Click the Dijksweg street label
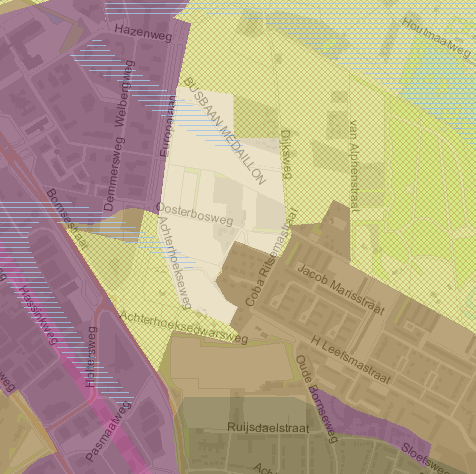Viewport: 476px width, 474px height. coord(287,154)
